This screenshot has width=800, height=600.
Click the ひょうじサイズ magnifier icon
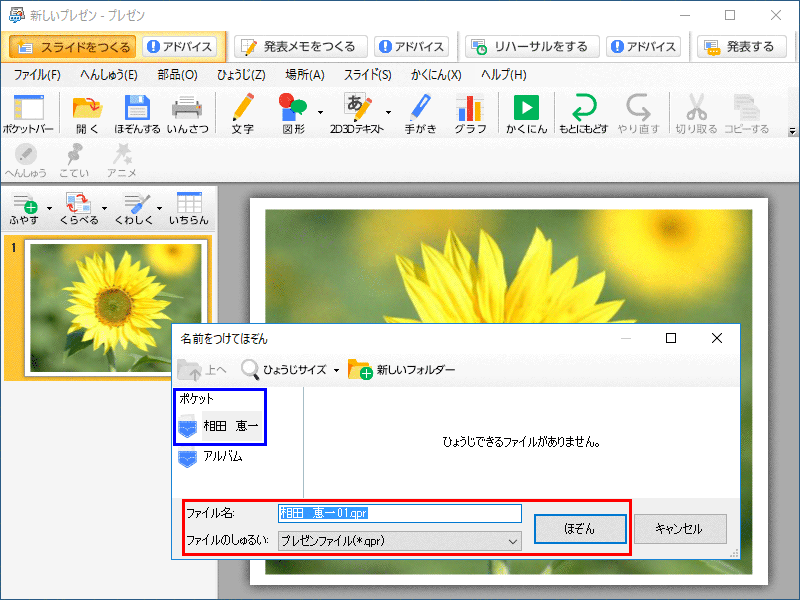point(250,369)
